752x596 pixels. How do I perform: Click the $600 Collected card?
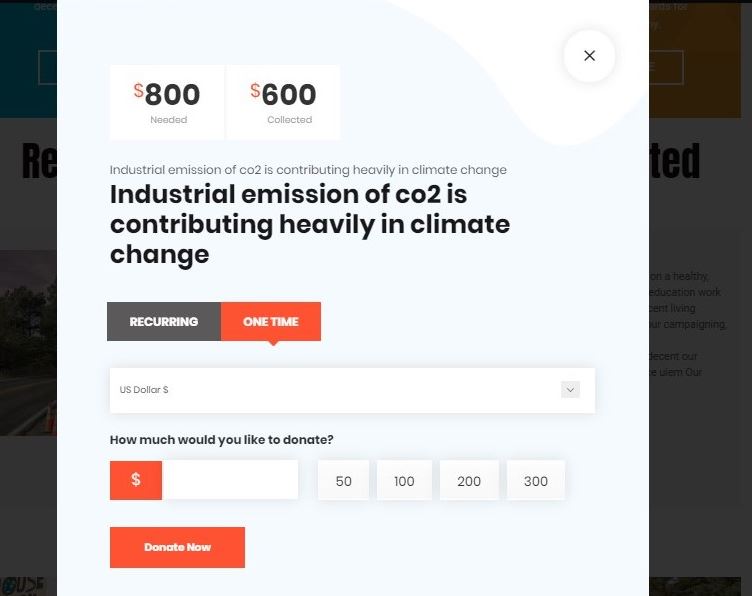[x=283, y=103]
